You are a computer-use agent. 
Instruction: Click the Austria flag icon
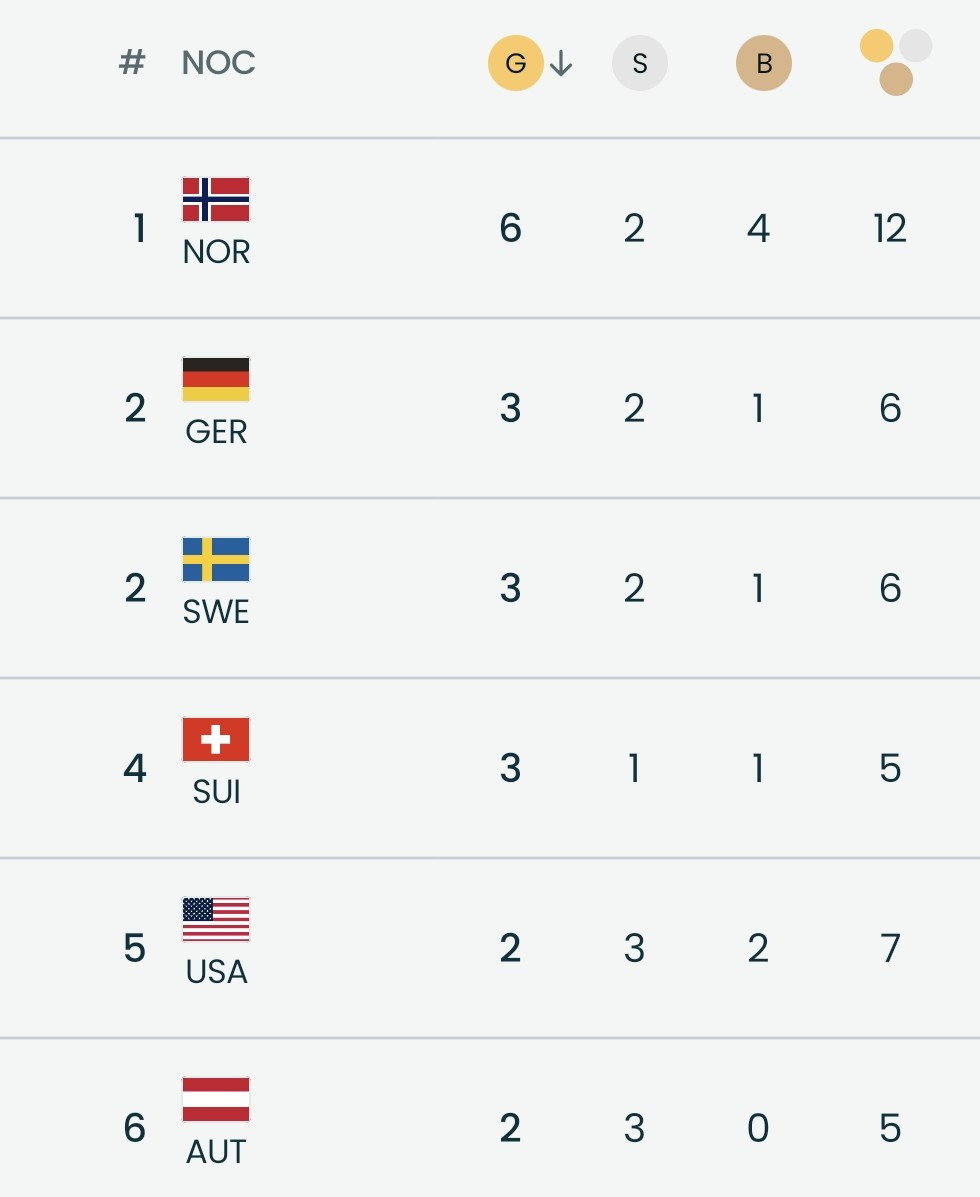coord(216,1099)
